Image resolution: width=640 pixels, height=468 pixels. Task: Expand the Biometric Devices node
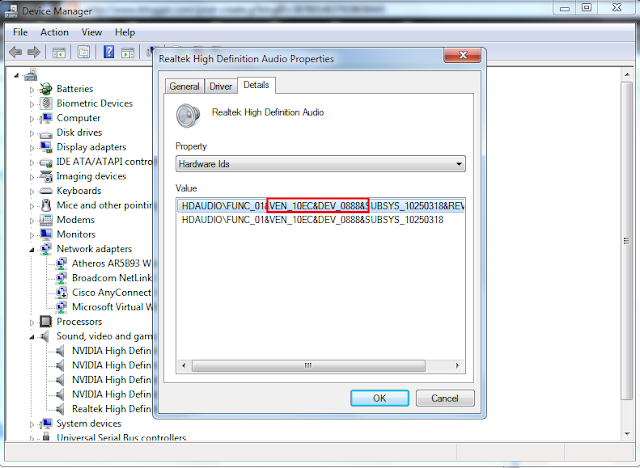click(x=32, y=104)
